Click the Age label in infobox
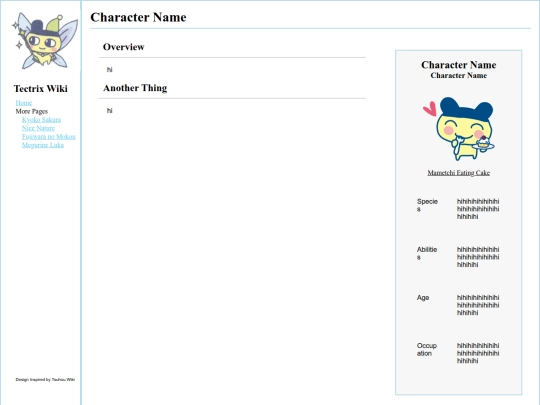Viewport: 540px width, 405px height. pyautogui.click(x=423, y=298)
